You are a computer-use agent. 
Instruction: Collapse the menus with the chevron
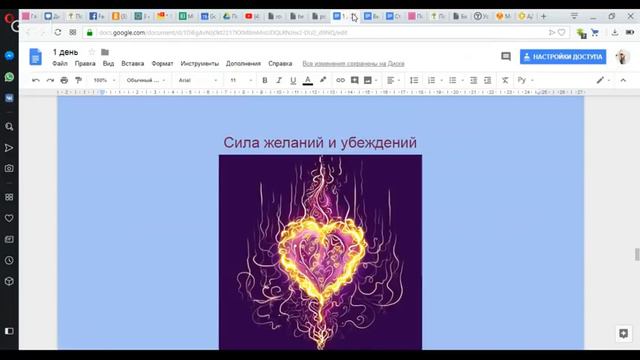tap(623, 80)
